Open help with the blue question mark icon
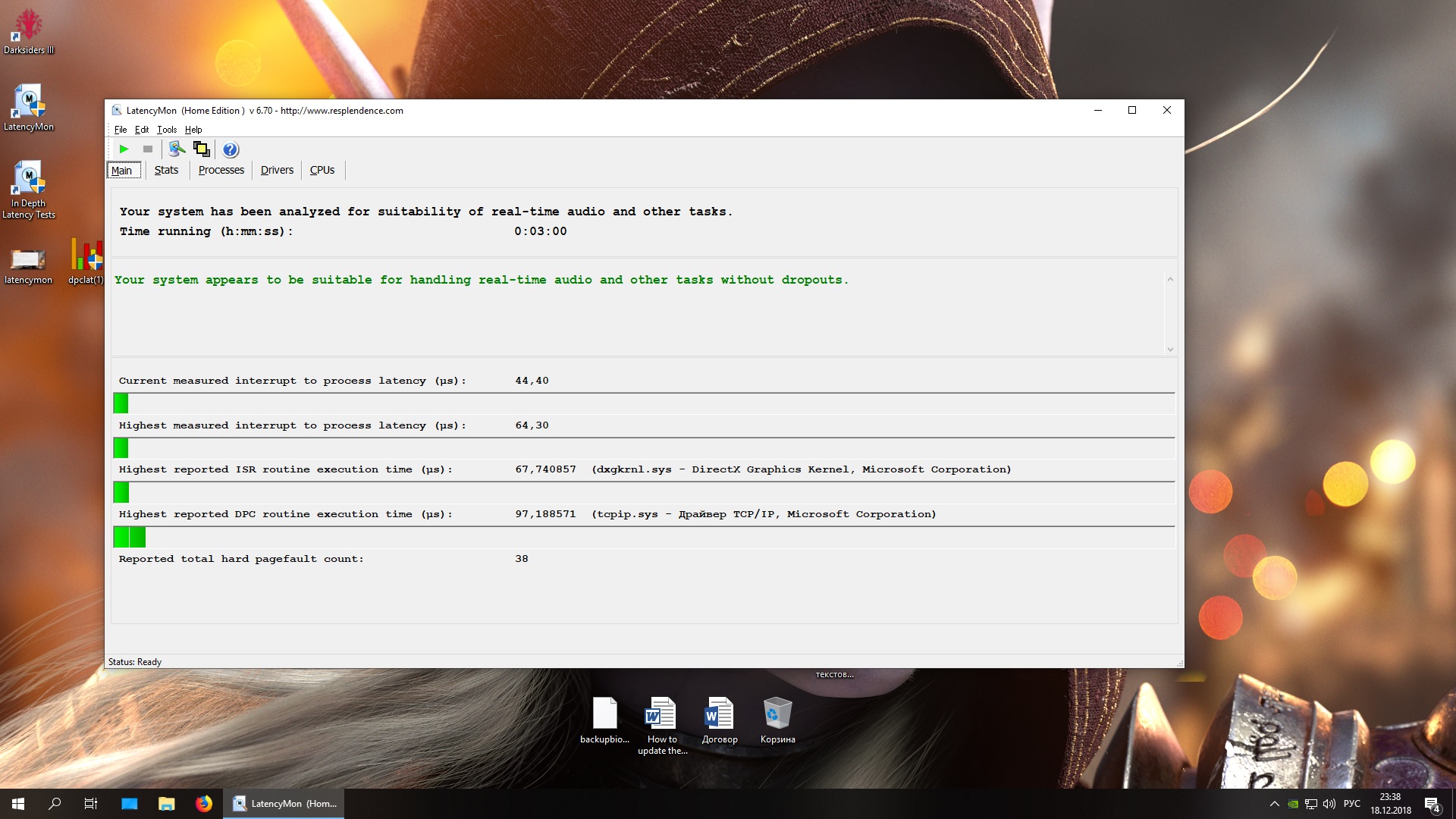1456x819 pixels. coord(231,149)
